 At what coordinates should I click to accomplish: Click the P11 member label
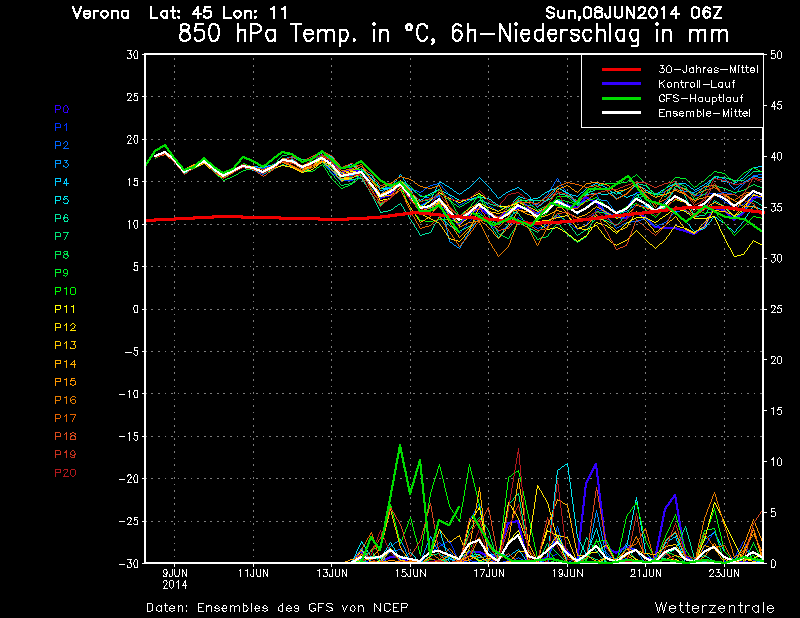[65, 309]
